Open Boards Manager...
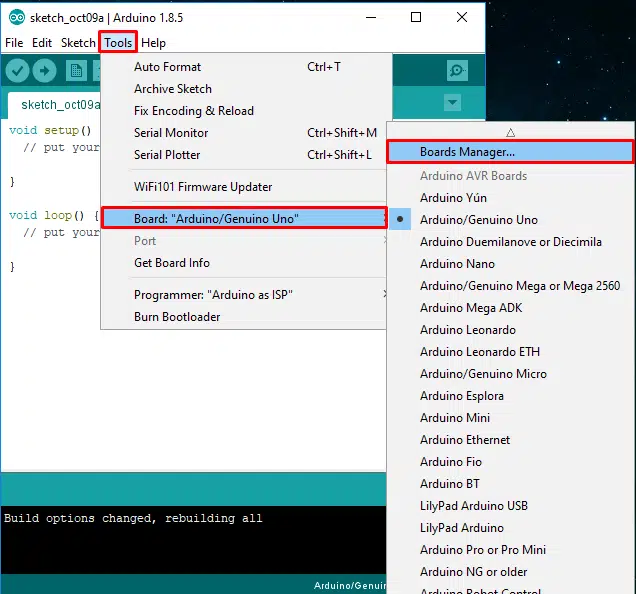 coord(510,152)
